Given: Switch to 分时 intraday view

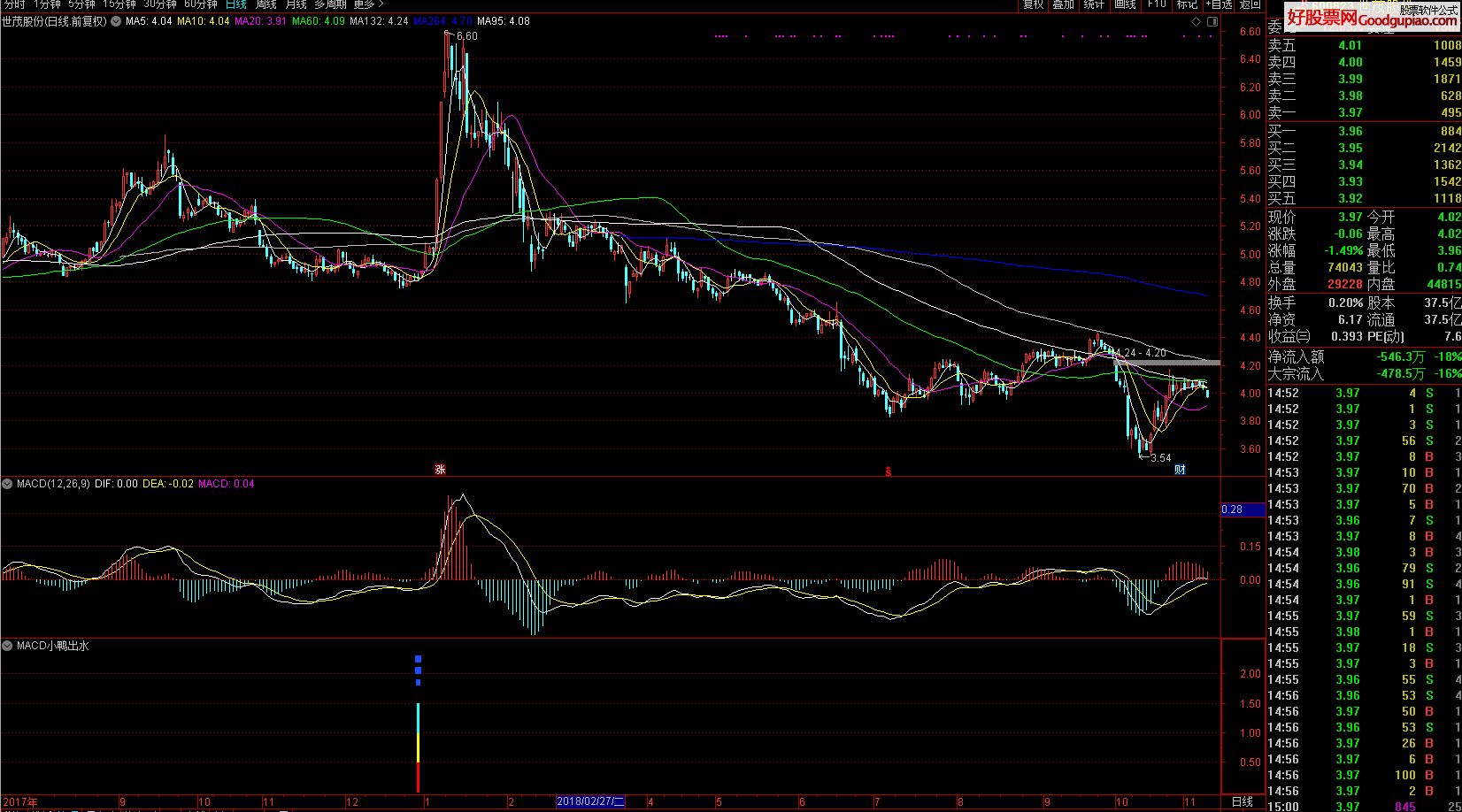Looking at the screenshot, I should point(14,4).
